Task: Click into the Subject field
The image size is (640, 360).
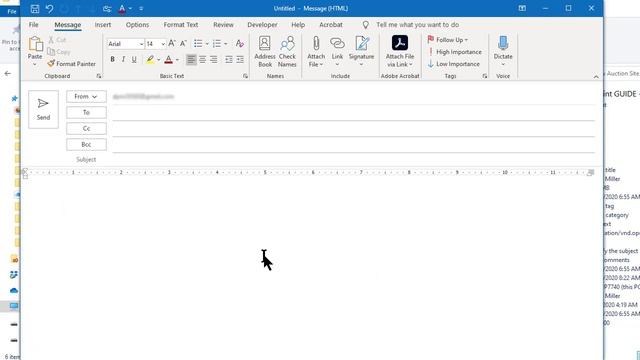Action: click(353, 160)
